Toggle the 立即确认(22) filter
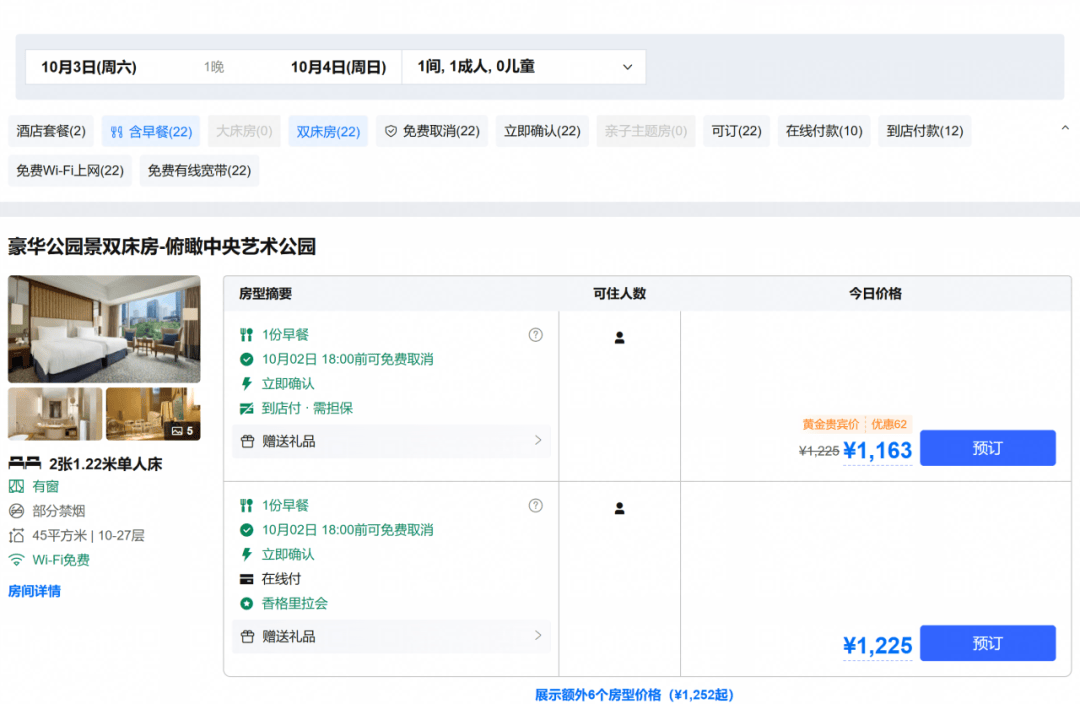Image resolution: width=1080 pixels, height=704 pixels. tap(542, 131)
